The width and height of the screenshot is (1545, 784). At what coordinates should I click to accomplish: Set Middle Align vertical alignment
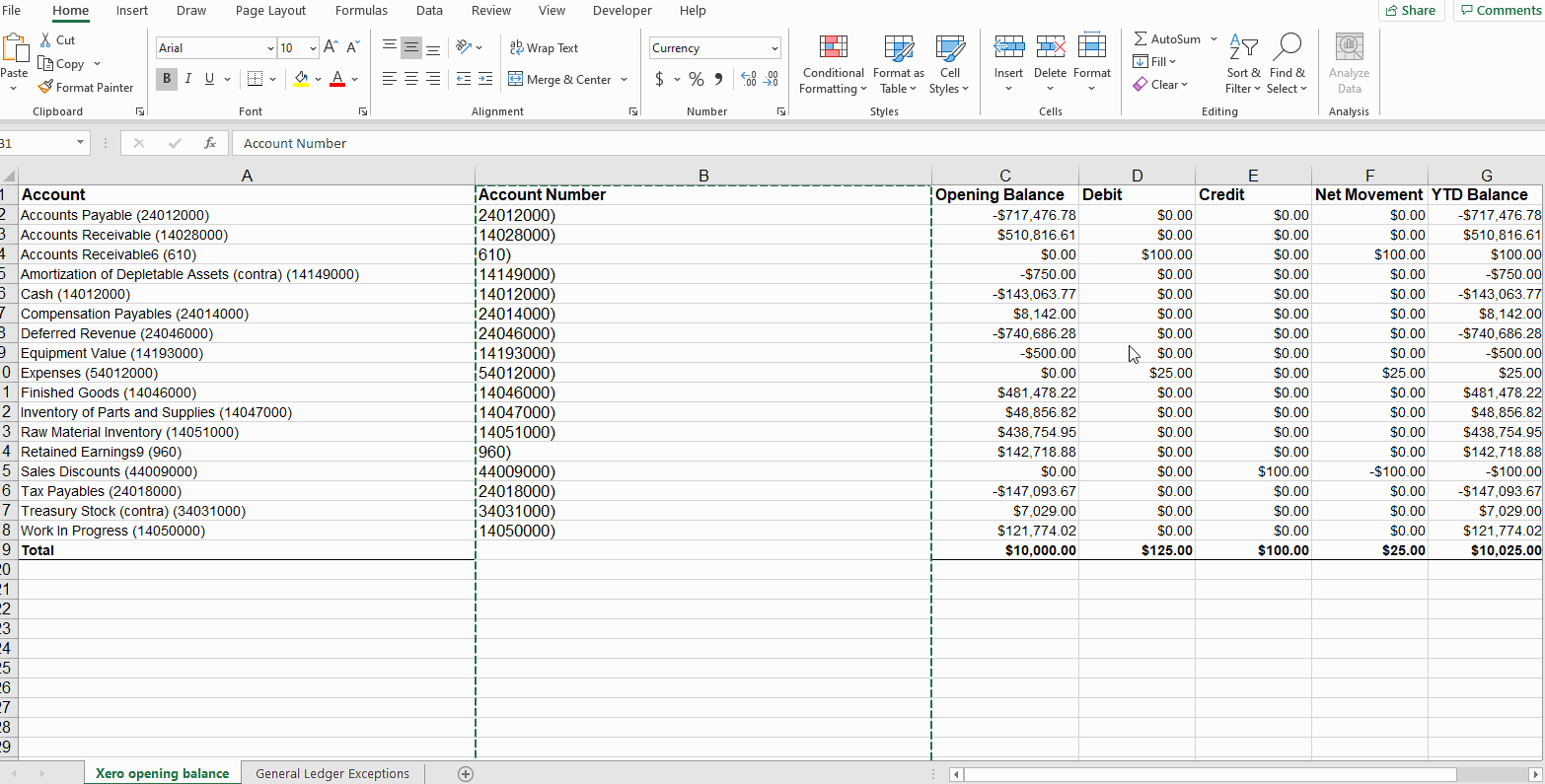coord(411,47)
